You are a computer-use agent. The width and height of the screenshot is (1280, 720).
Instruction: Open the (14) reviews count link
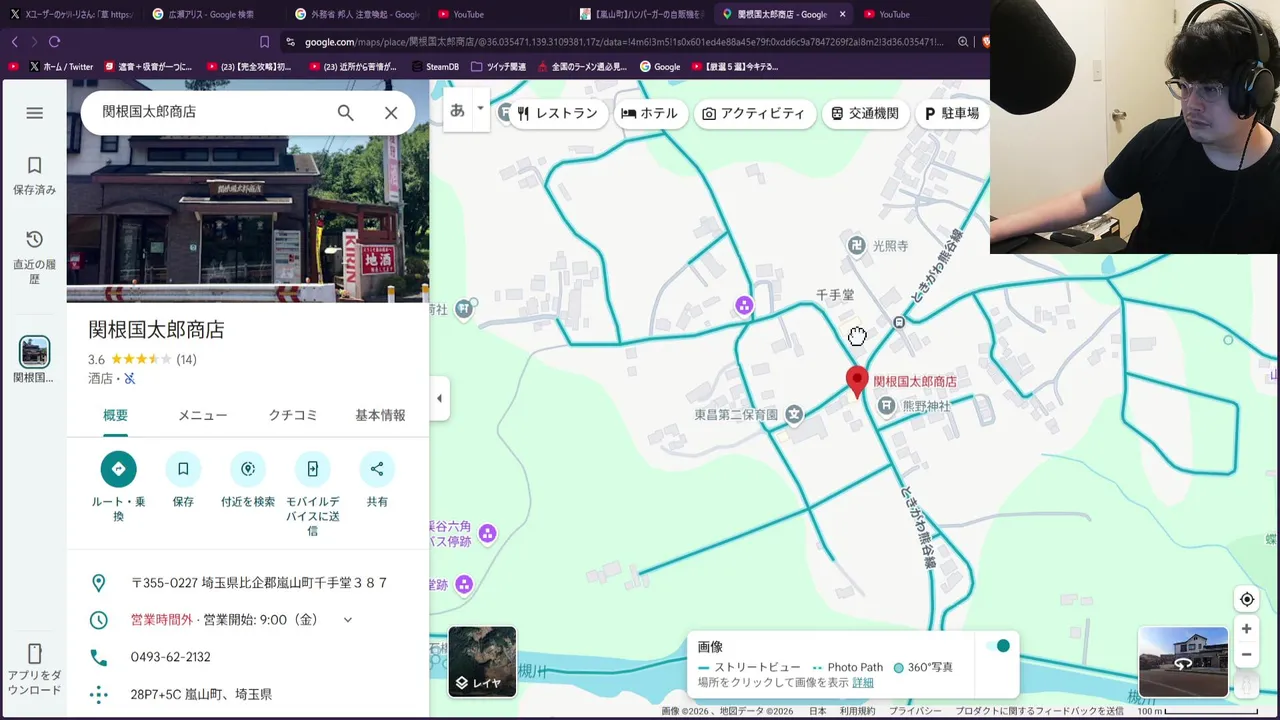pyautogui.click(x=187, y=360)
